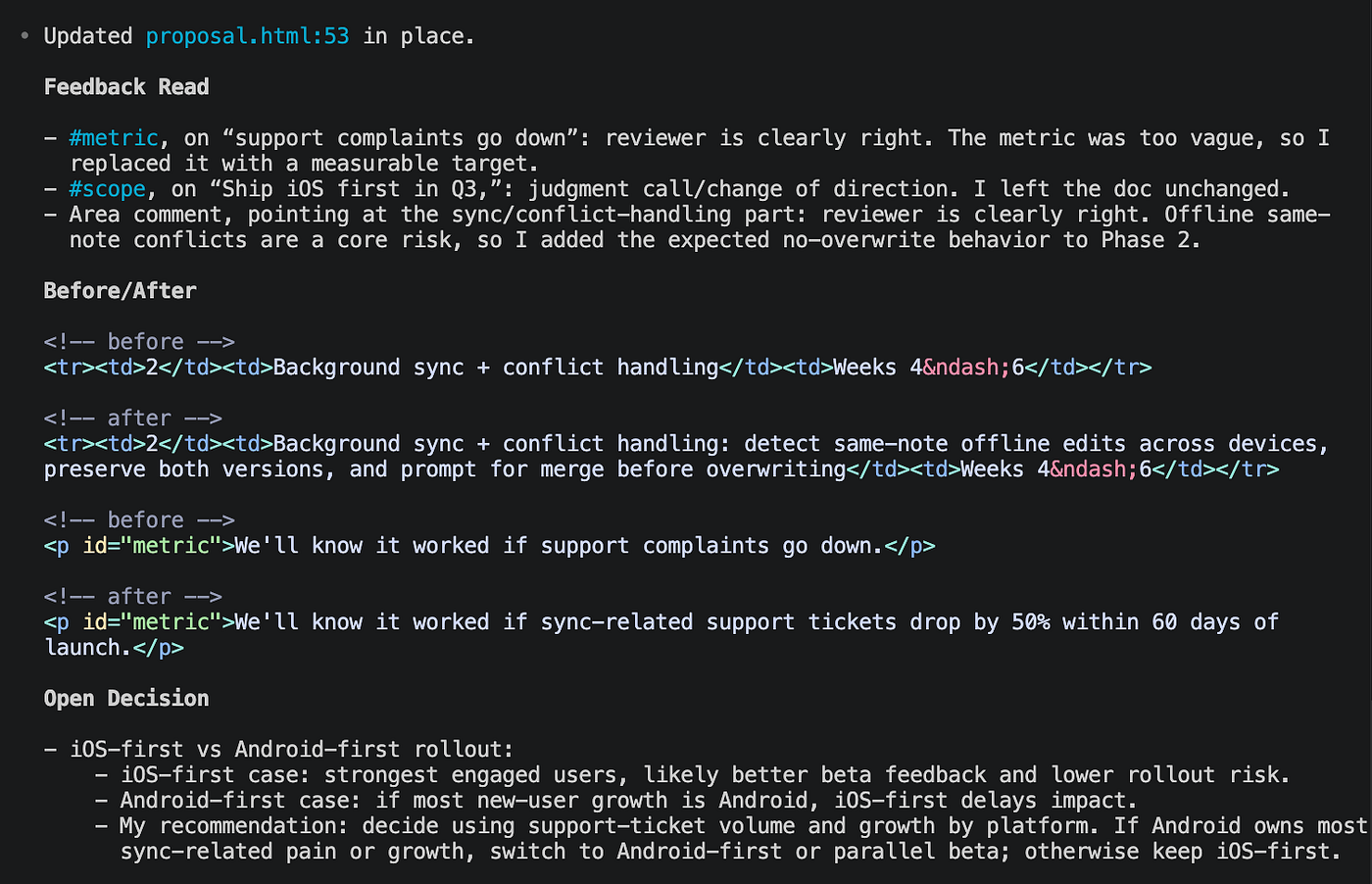Select the Before/After heading

pyautogui.click(x=120, y=291)
